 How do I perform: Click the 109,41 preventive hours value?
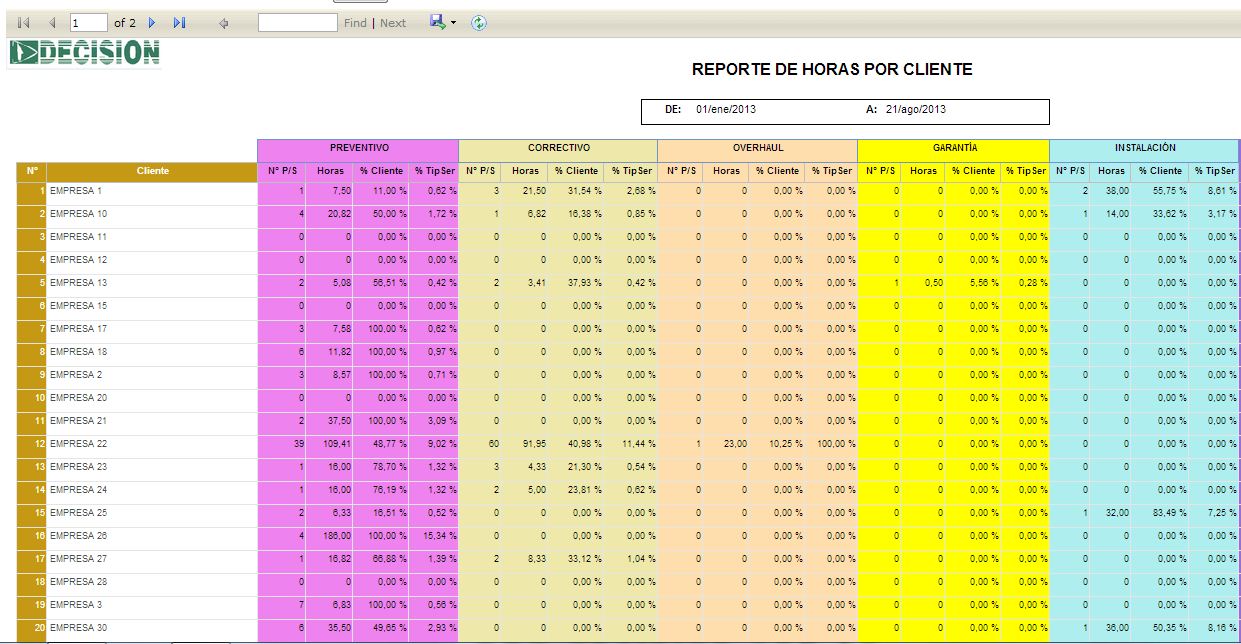pos(337,444)
